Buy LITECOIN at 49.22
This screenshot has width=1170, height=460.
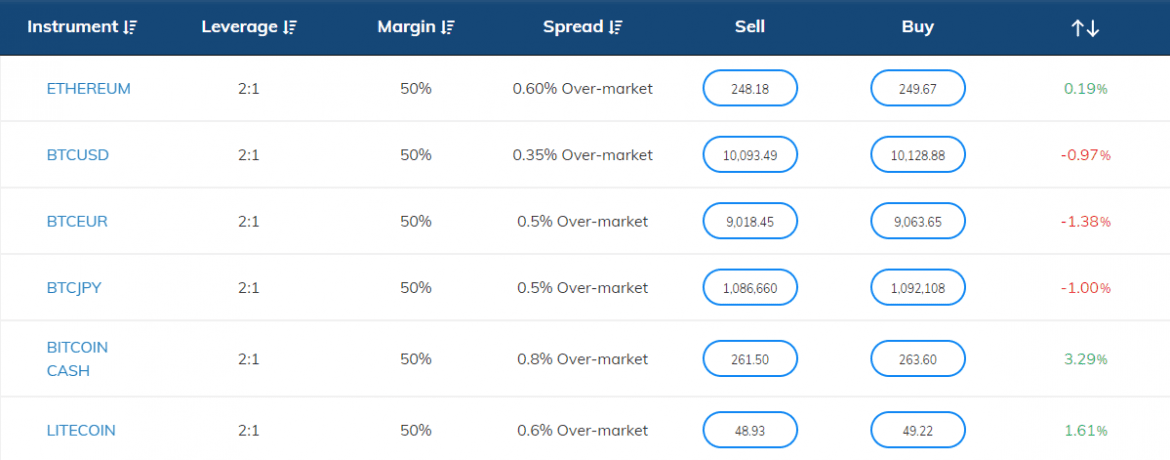(x=917, y=430)
